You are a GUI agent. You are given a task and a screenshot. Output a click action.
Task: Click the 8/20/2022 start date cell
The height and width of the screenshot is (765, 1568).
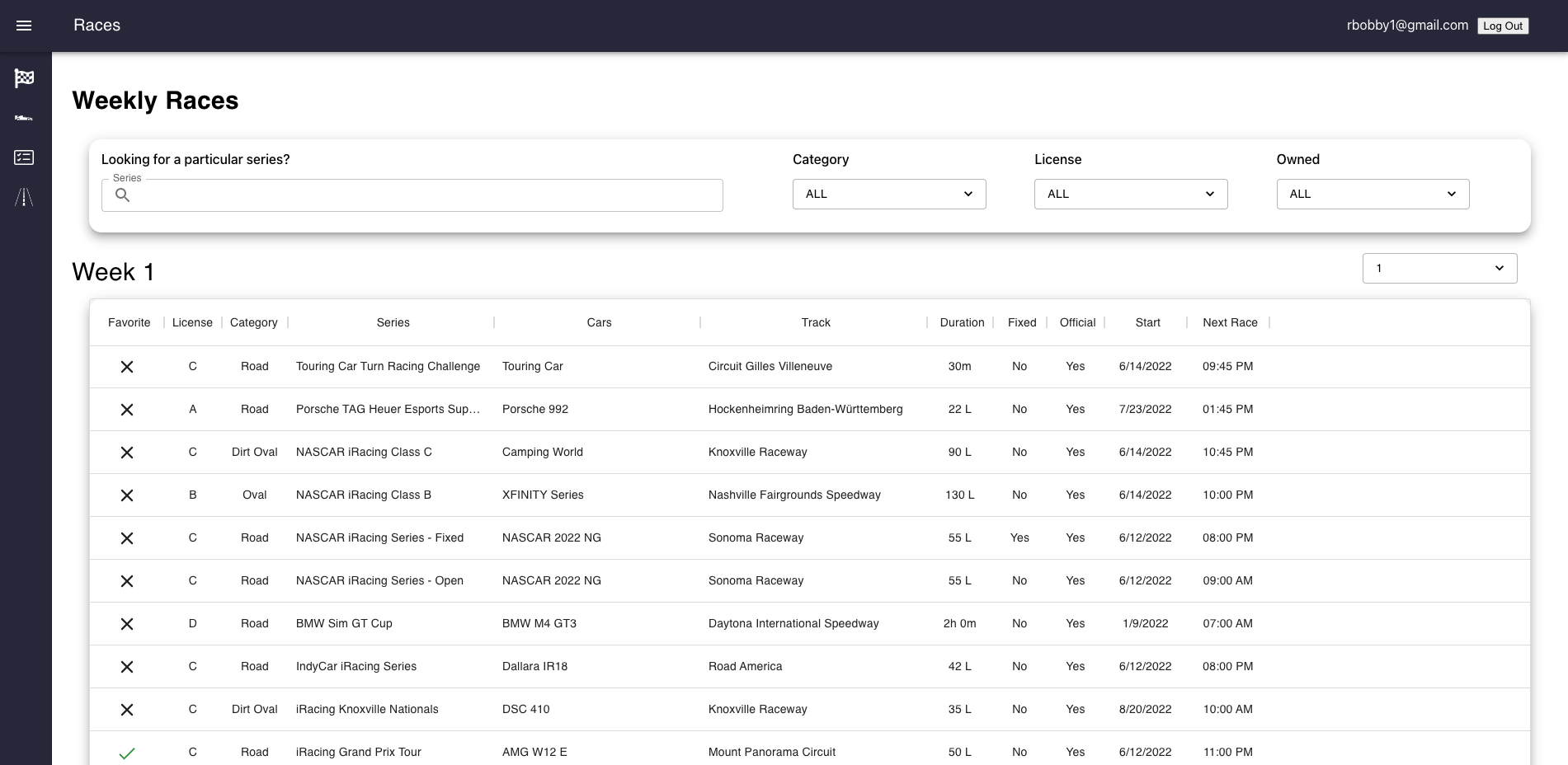(1146, 709)
